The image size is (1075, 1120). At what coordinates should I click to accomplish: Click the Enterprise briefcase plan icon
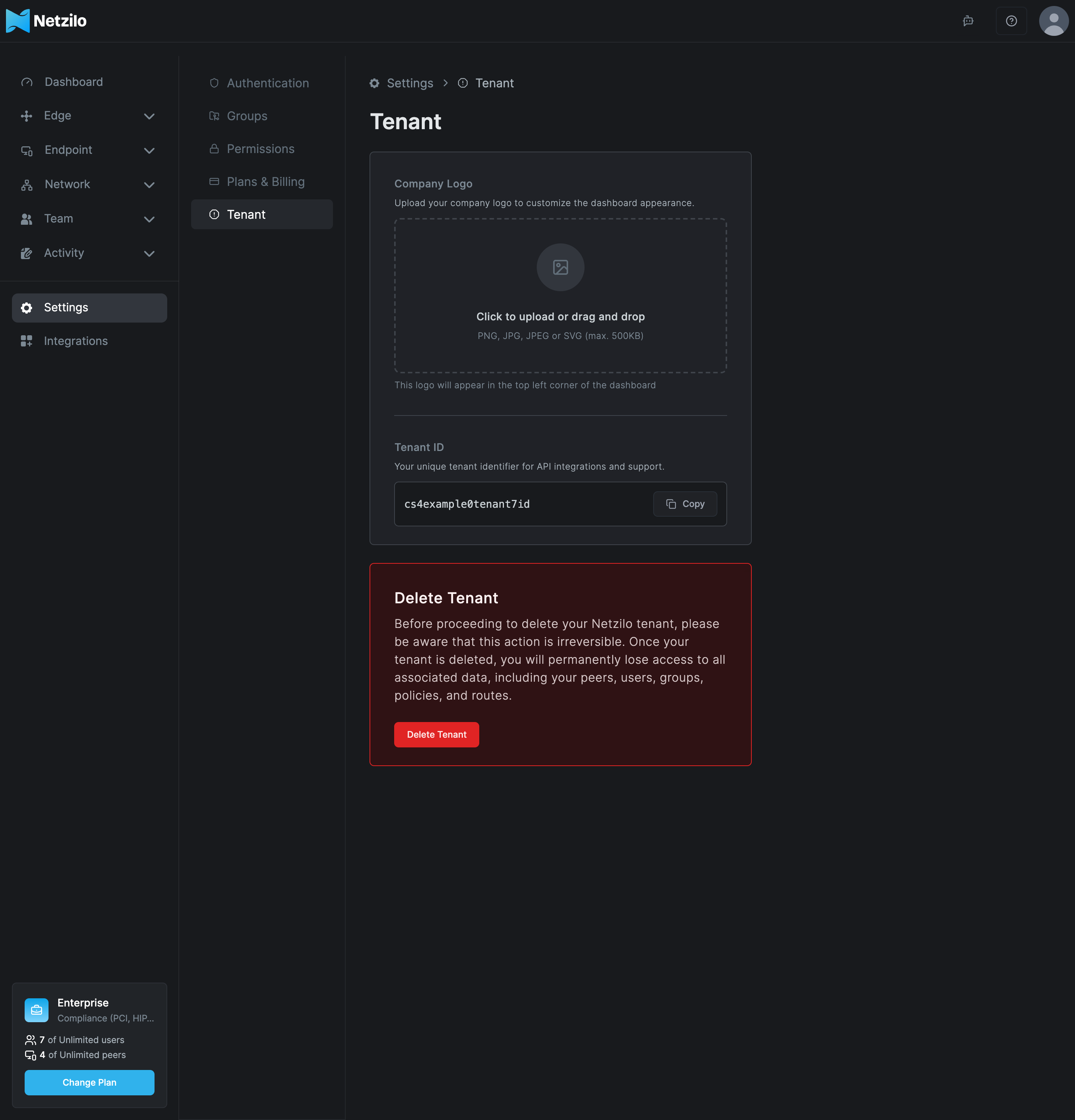pyautogui.click(x=37, y=1010)
